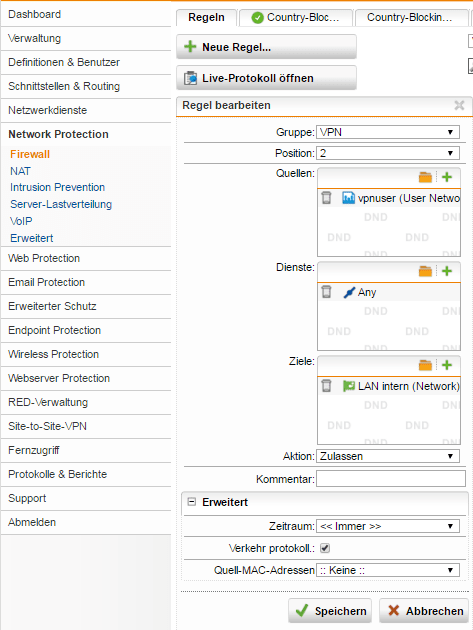This screenshot has width=473, height=630.
Task: Save the rule with Speichern
Action: pyautogui.click(x=330, y=611)
